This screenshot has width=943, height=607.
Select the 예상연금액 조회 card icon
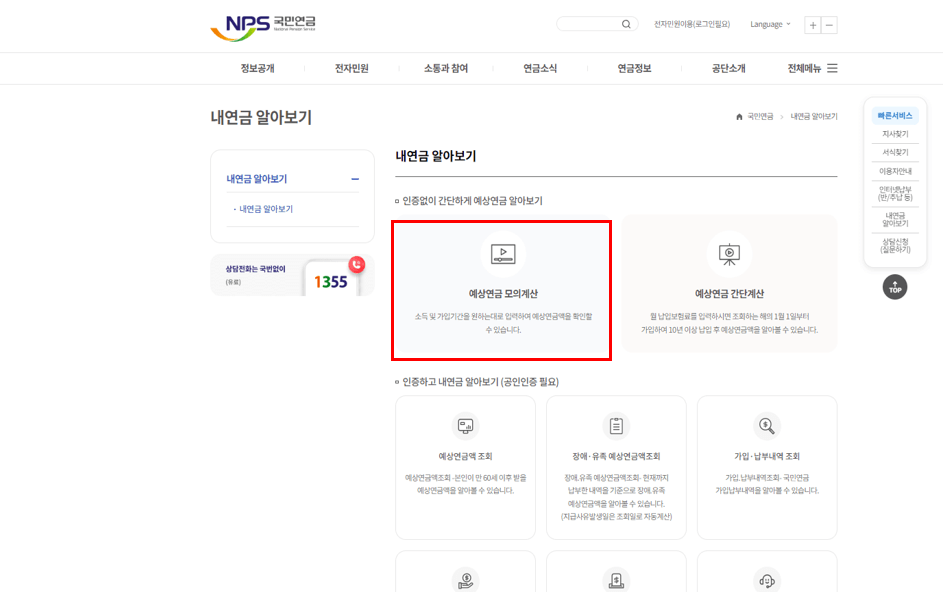click(x=465, y=426)
